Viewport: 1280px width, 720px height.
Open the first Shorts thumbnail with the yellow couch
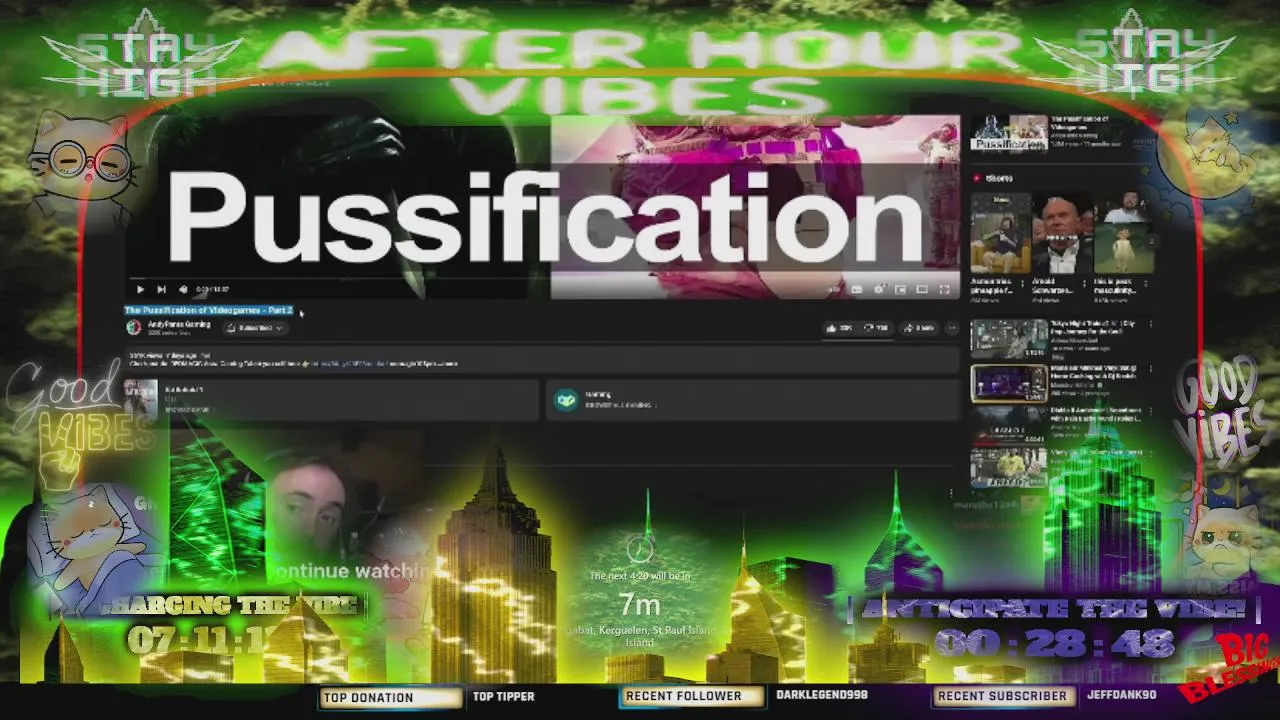(1000, 234)
